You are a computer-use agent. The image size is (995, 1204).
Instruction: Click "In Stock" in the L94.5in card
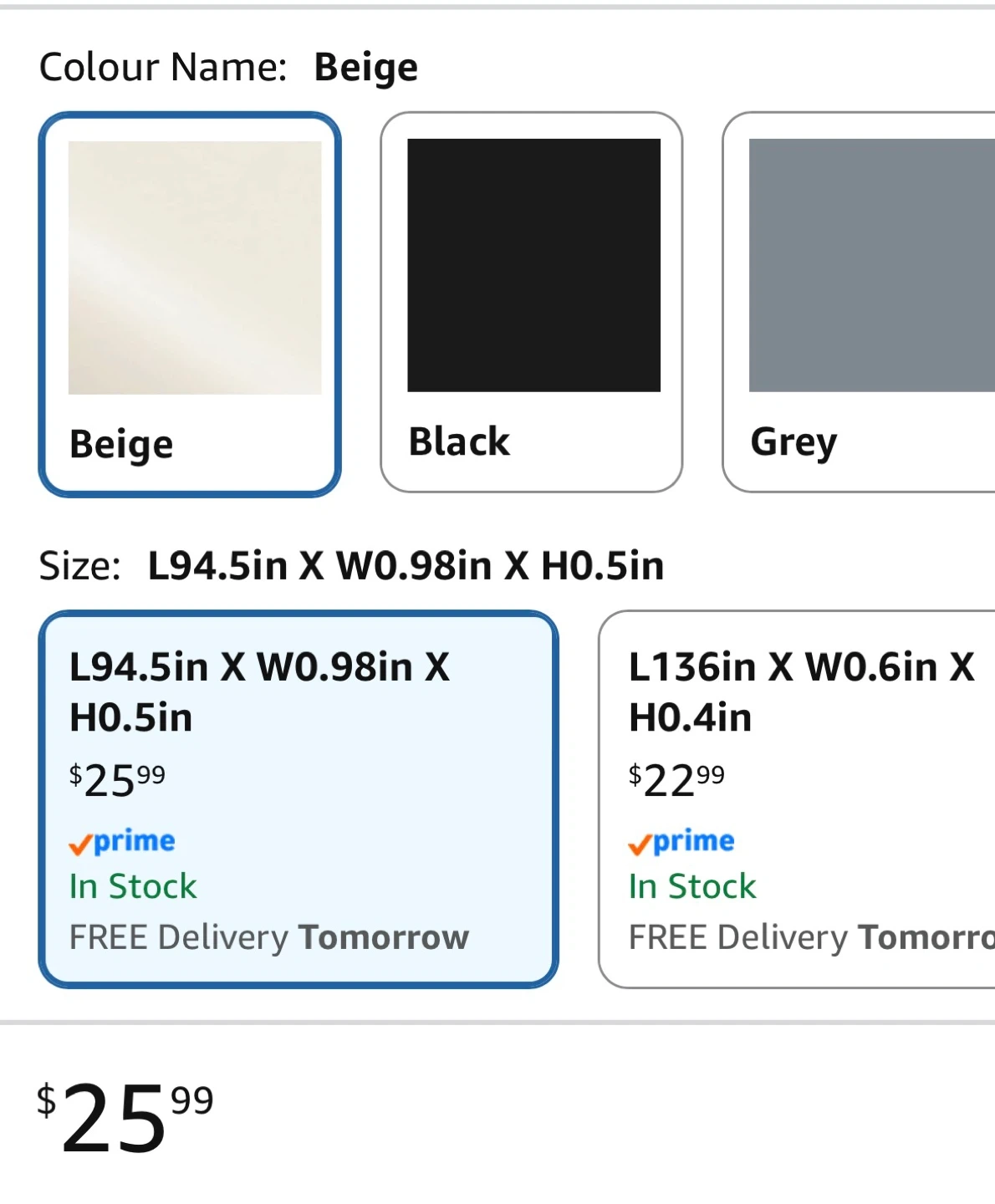(133, 886)
